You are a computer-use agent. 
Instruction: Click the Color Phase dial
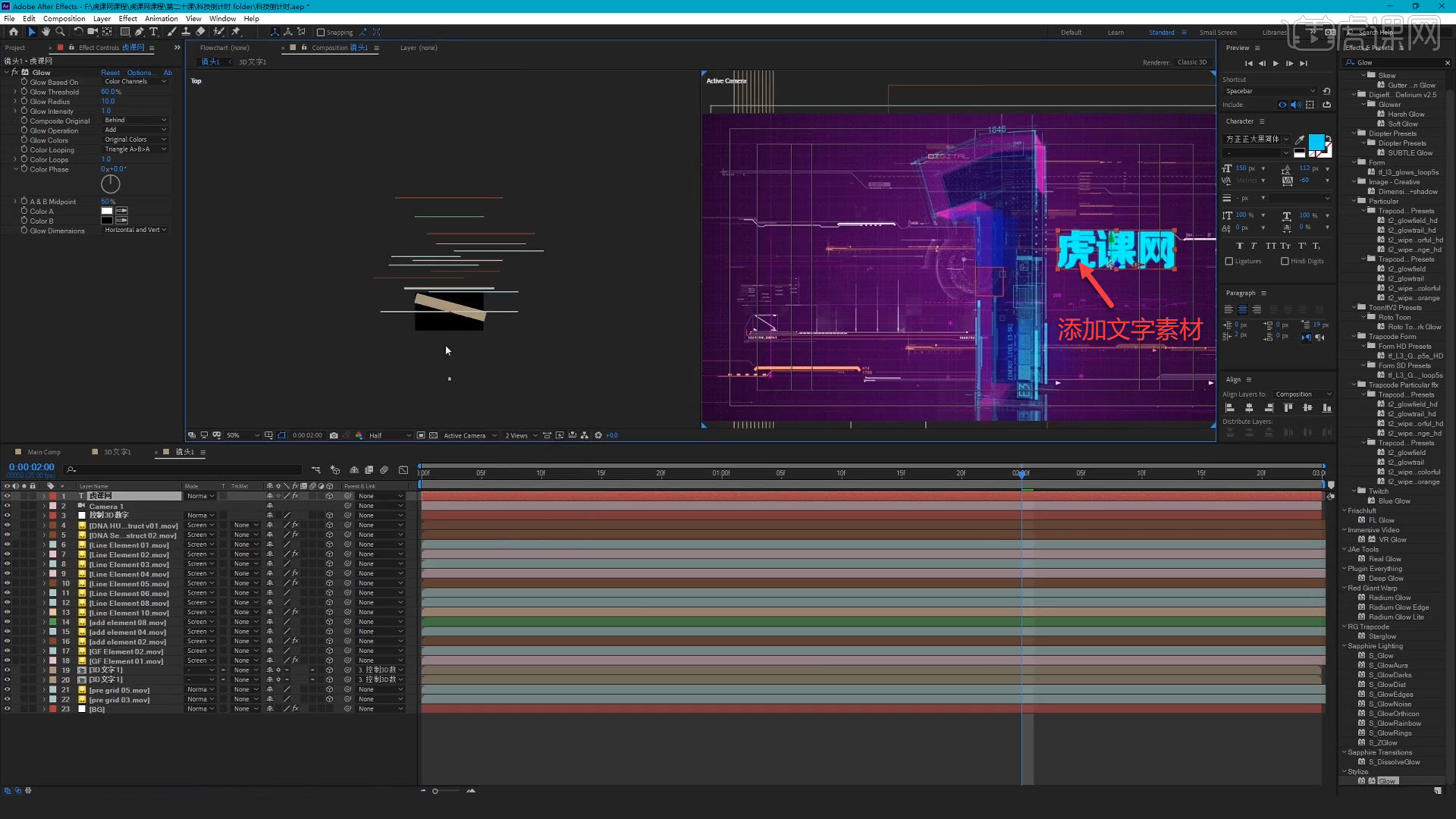[111, 184]
